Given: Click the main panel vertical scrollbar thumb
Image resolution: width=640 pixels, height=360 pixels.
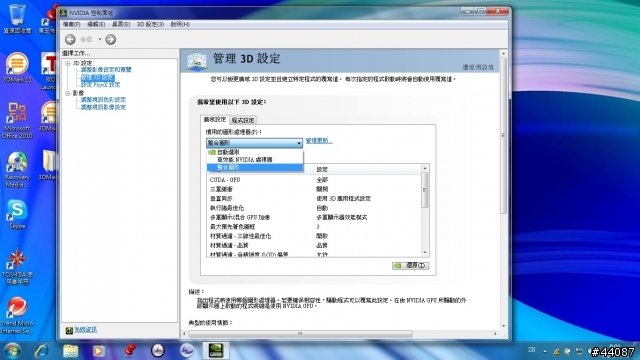Looking at the screenshot, I should click(x=504, y=135).
